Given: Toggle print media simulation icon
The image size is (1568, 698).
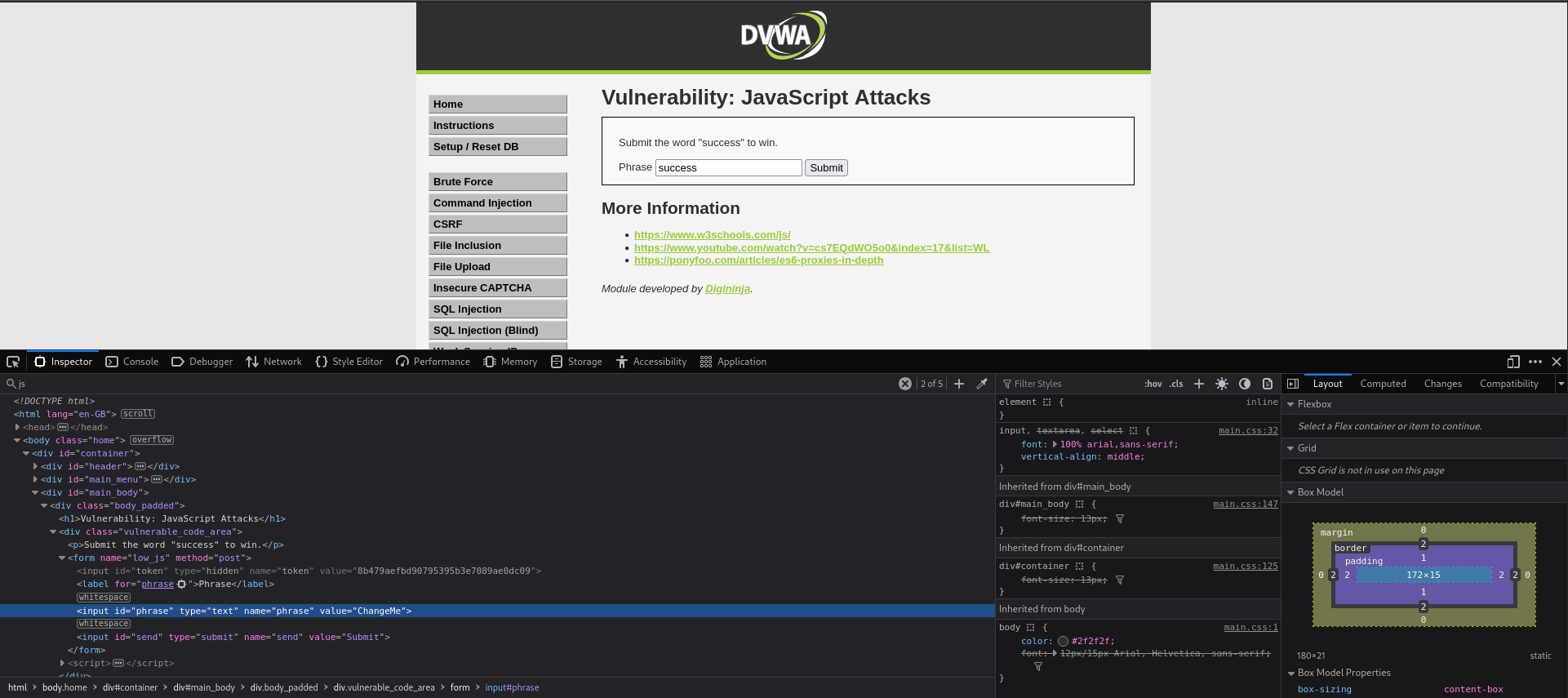Looking at the screenshot, I should (1267, 384).
